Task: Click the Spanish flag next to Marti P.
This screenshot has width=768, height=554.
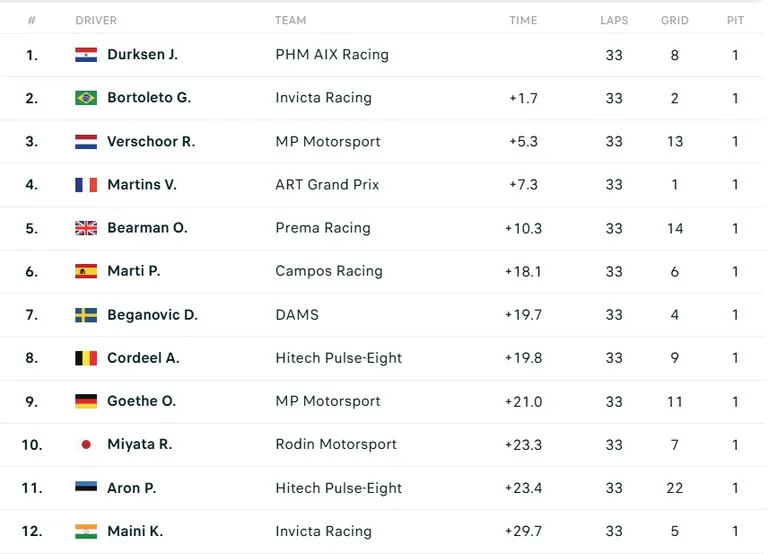Action: tap(86, 271)
